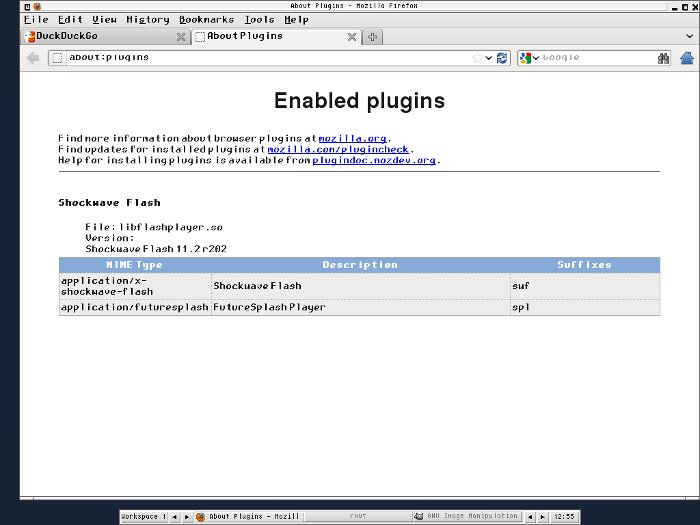Open the list all tabs dropdown
The width and height of the screenshot is (700, 525).
689,36
